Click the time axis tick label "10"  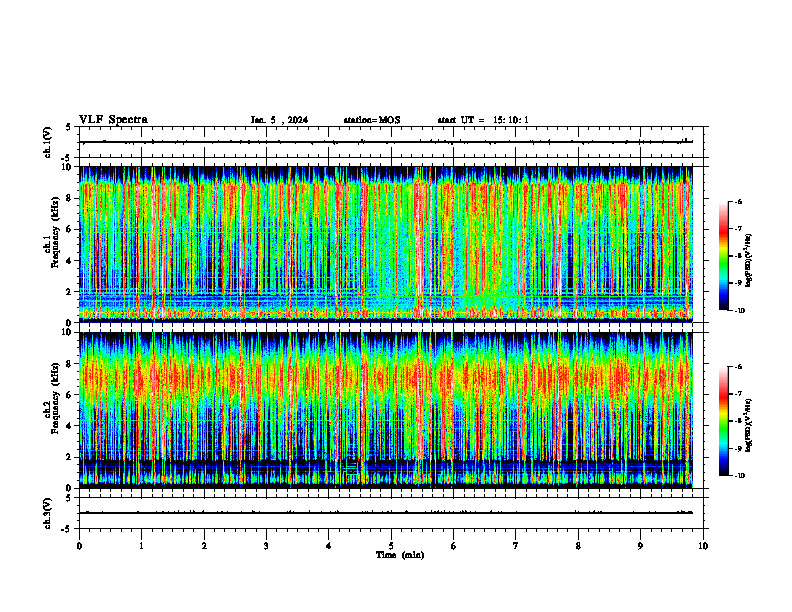[703, 546]
